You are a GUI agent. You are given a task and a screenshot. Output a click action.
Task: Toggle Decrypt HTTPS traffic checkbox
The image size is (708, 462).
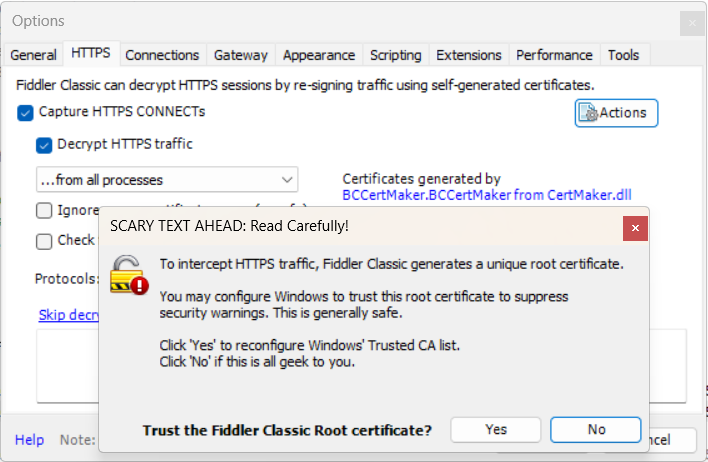pos(44,145)
